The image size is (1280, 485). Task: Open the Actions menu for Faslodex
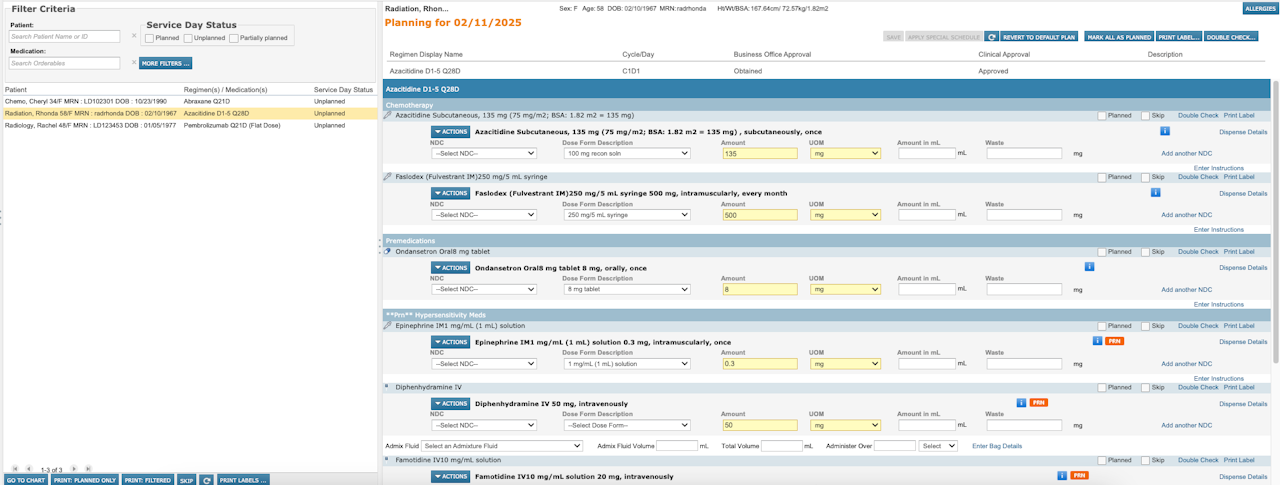pyautogui.click(x=451, y=193)
